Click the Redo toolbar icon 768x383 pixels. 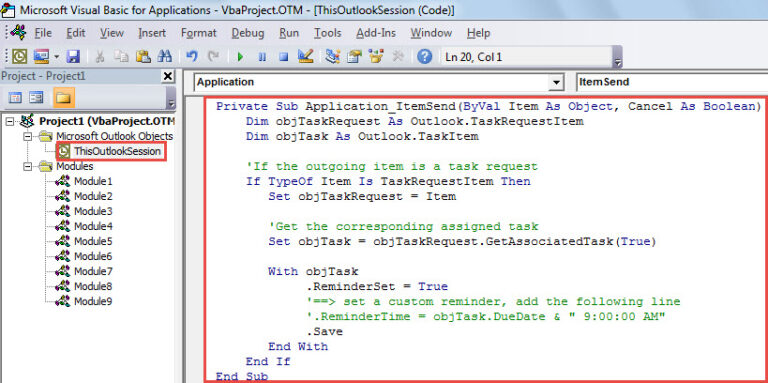click(213, 57)
